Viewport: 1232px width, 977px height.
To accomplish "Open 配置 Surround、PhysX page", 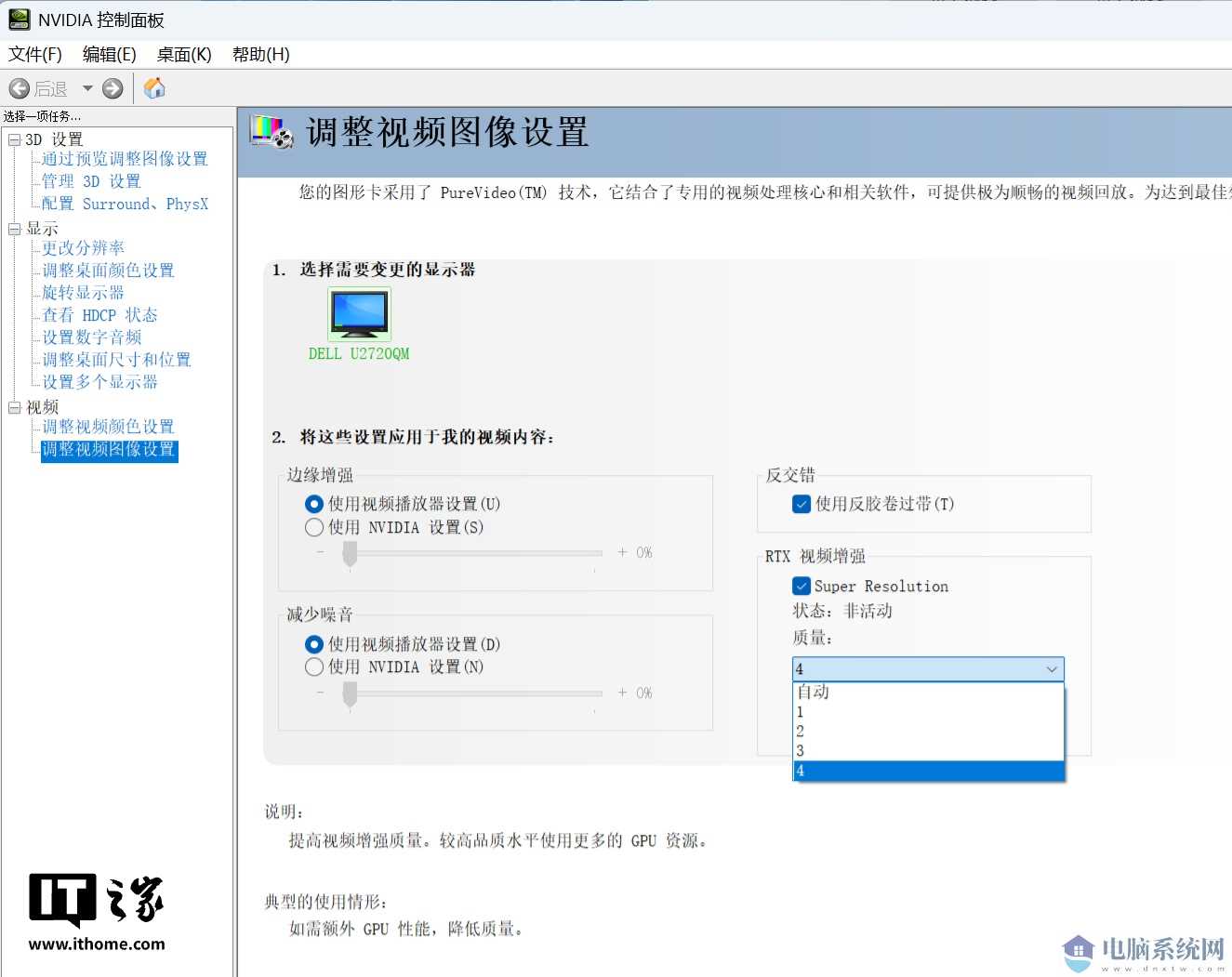I will click(x=125, y=204).
